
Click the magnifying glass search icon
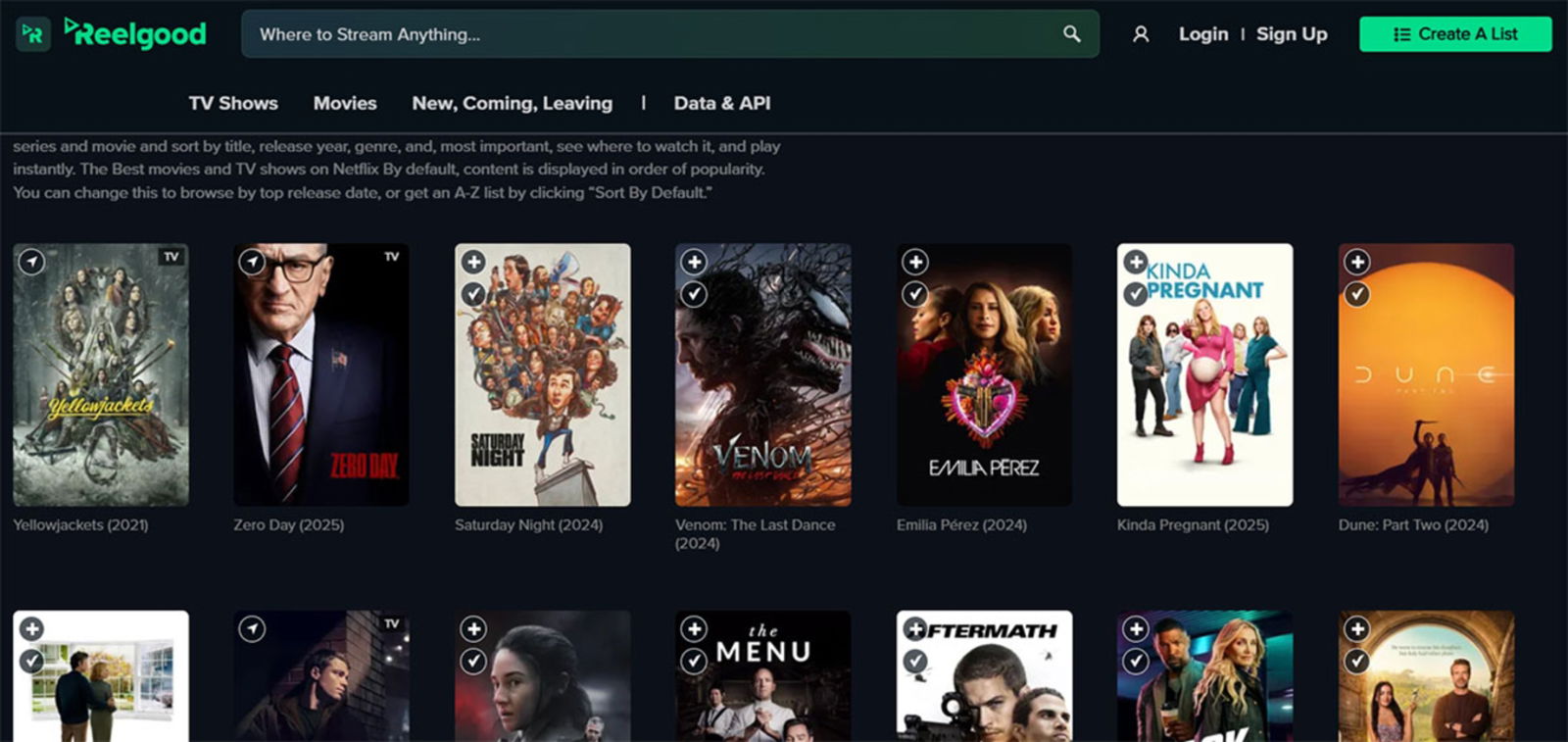coord(1072,34)
